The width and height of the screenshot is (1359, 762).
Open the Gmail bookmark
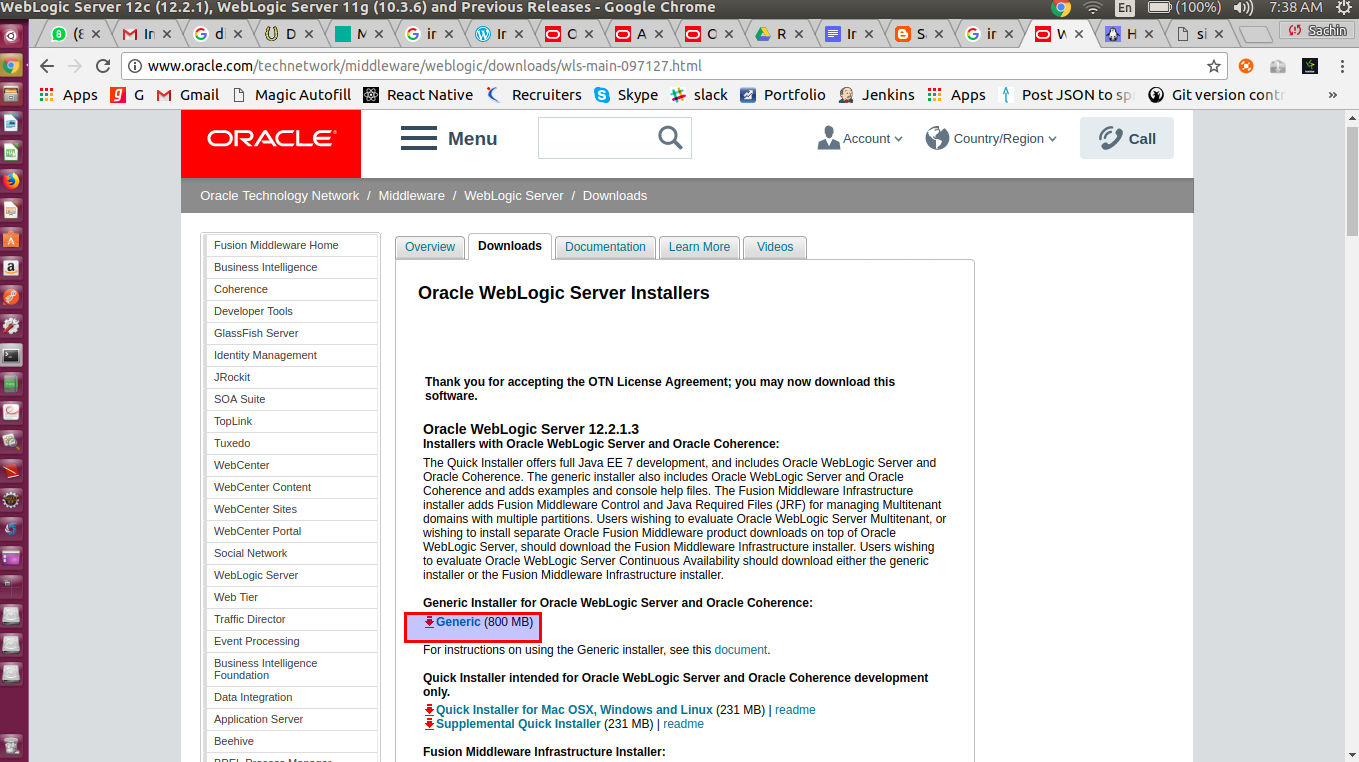point(190,95)
